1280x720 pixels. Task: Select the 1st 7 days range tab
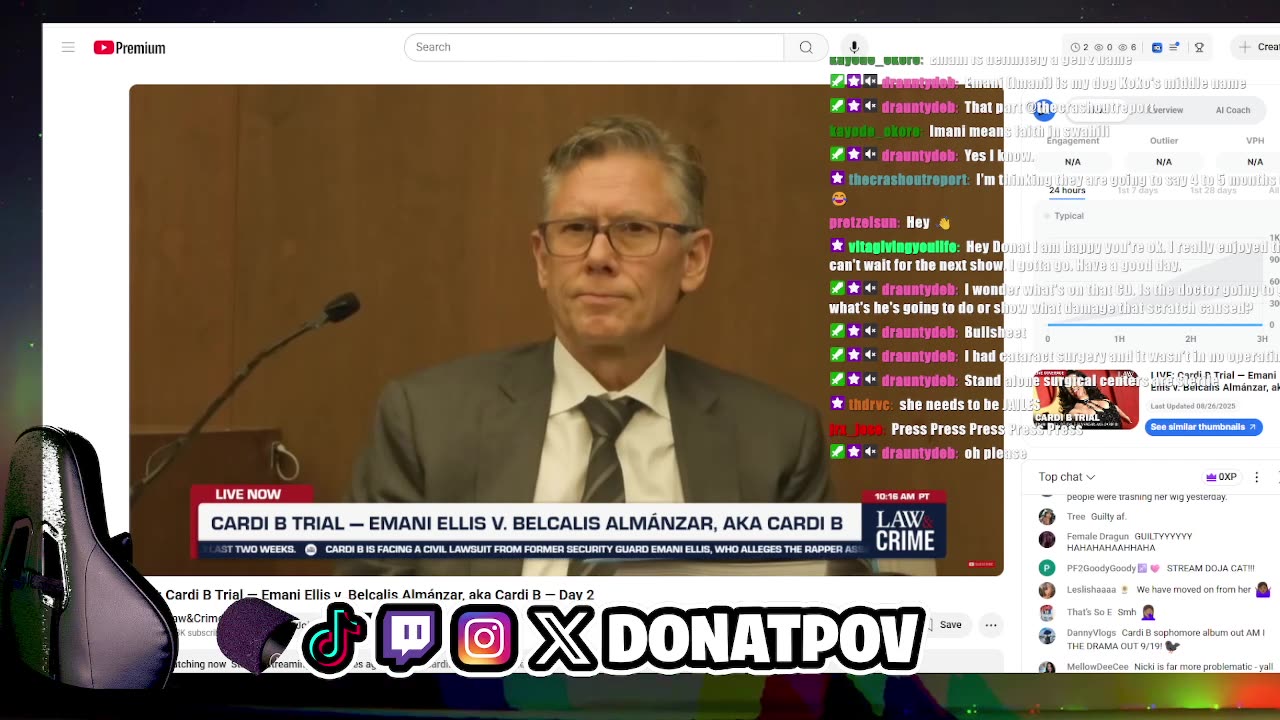[x=1137, y=190]
